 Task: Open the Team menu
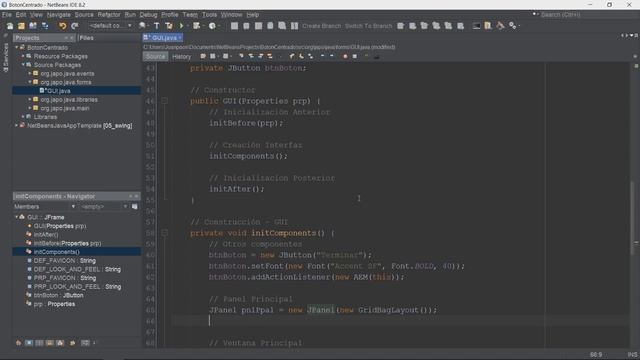pos(190,15)
